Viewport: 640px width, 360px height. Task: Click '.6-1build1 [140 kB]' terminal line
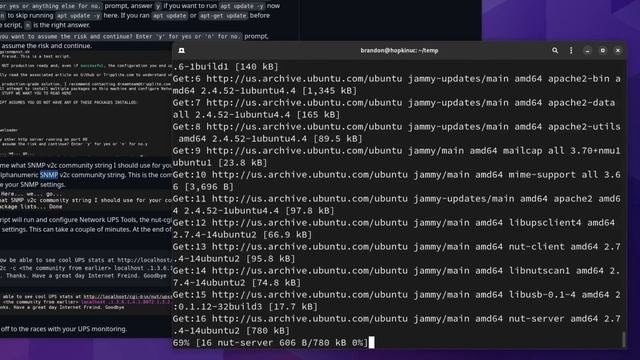(226, 67)
